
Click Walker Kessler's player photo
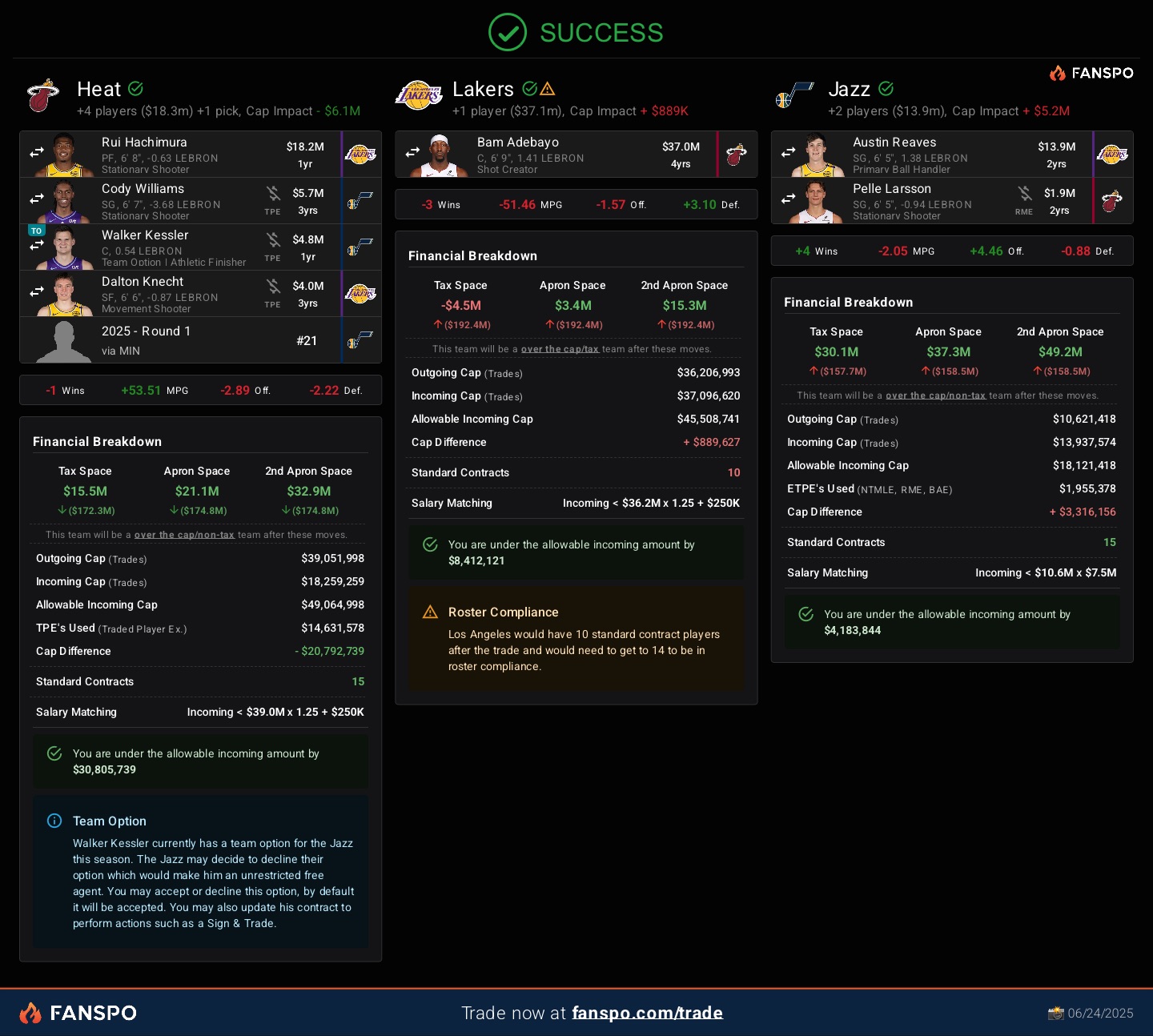tap(63, 247)
